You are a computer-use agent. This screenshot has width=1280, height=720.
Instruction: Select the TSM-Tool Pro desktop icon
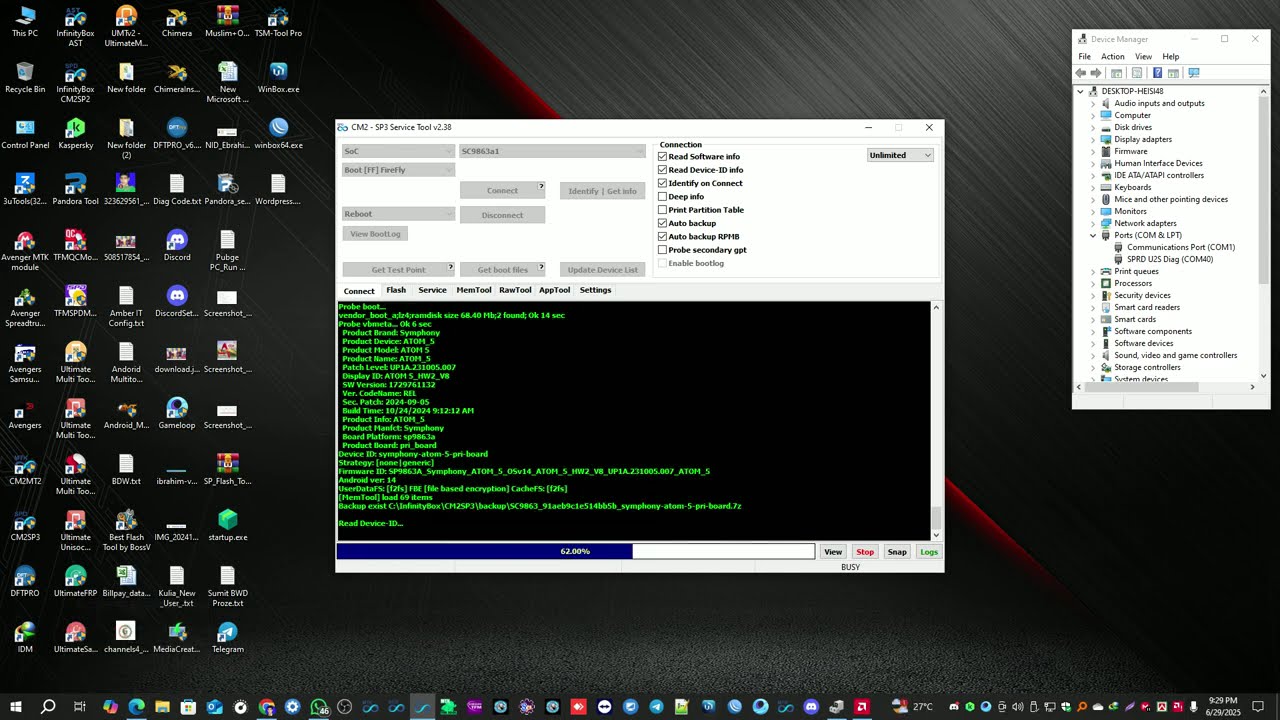[278, 22]
